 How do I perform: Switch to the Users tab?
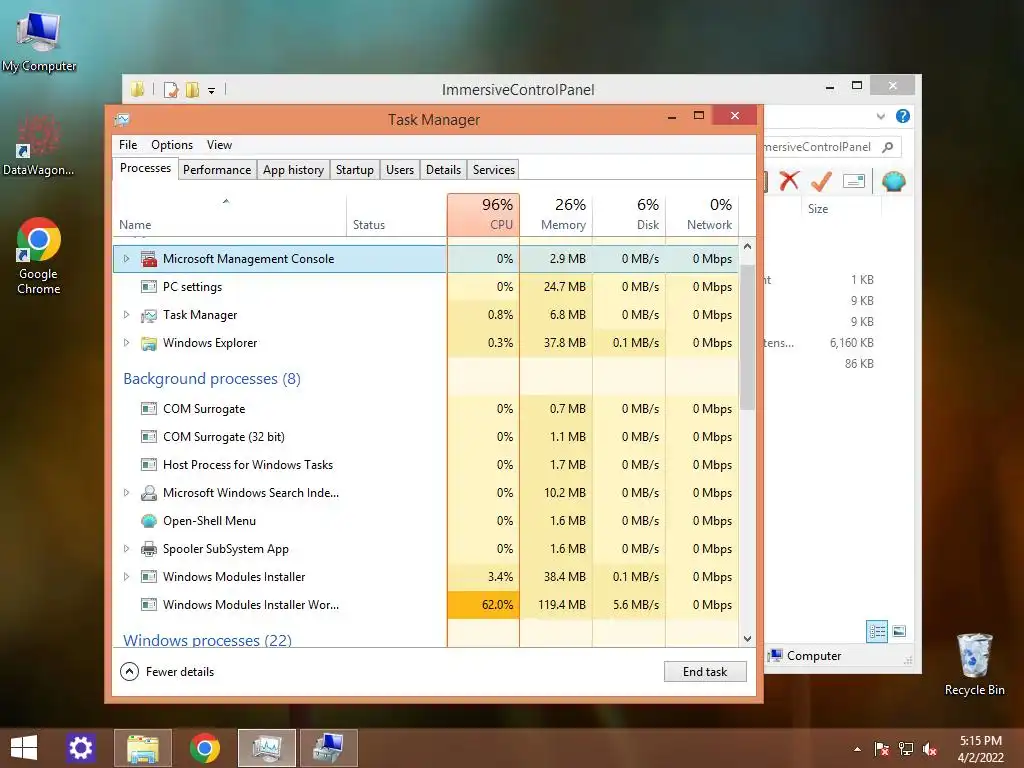click(400, 170)
